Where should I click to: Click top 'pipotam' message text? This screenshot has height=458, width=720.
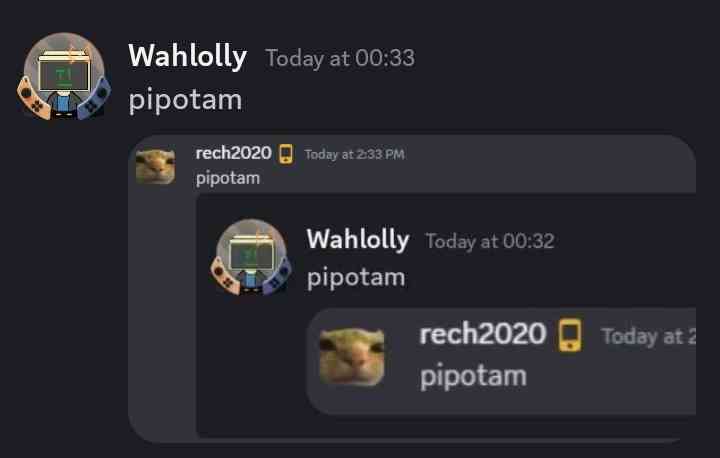coord(186,101)
